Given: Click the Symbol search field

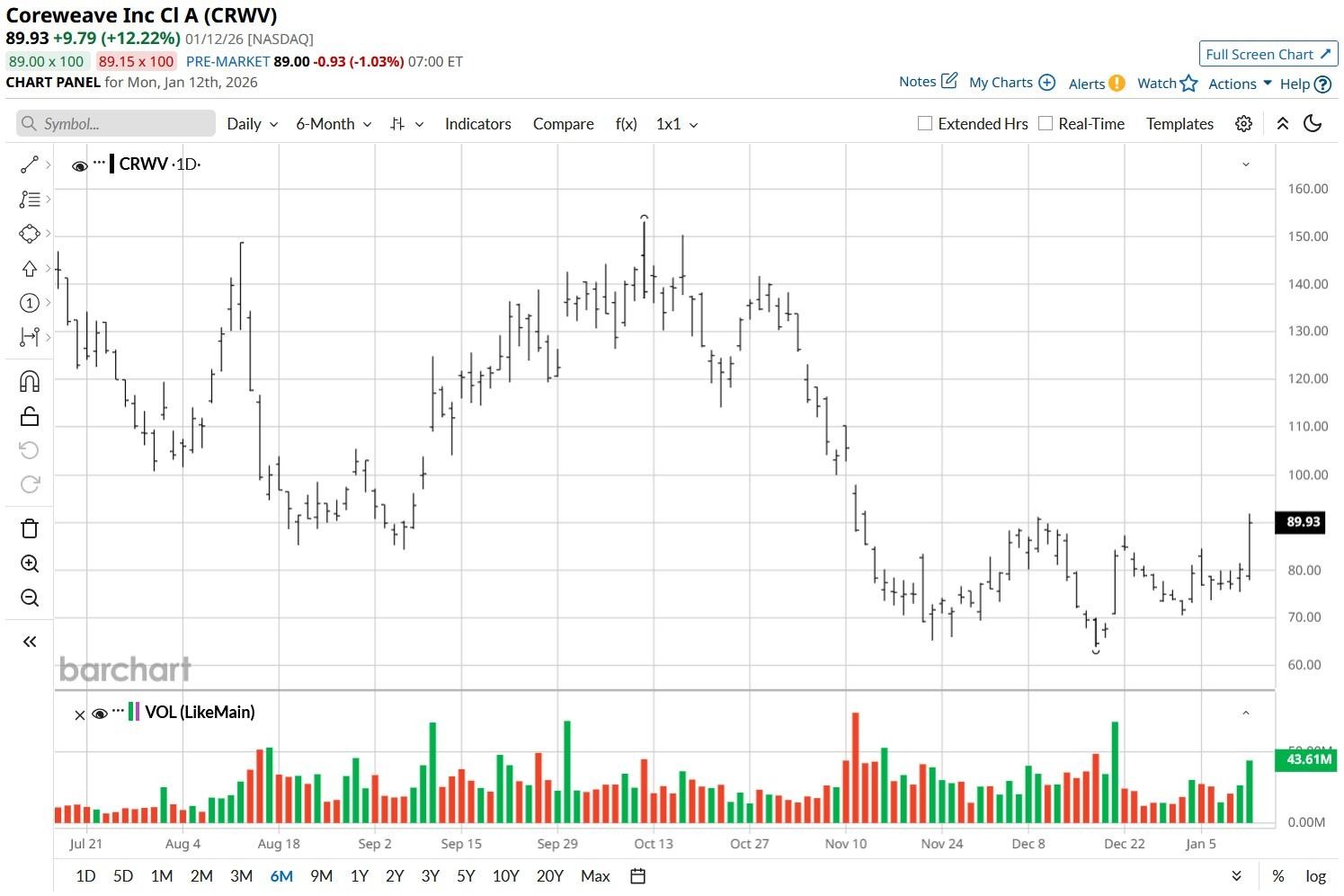Looking at the screenshot, I should [116, 123].
